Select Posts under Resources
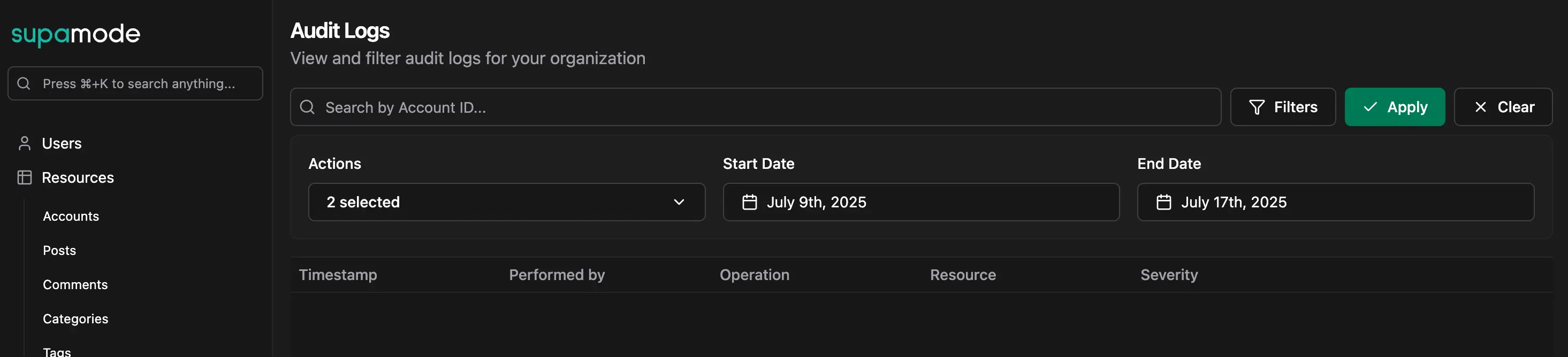Viewport: 1568px width, 357px height. tap(59, 250)
